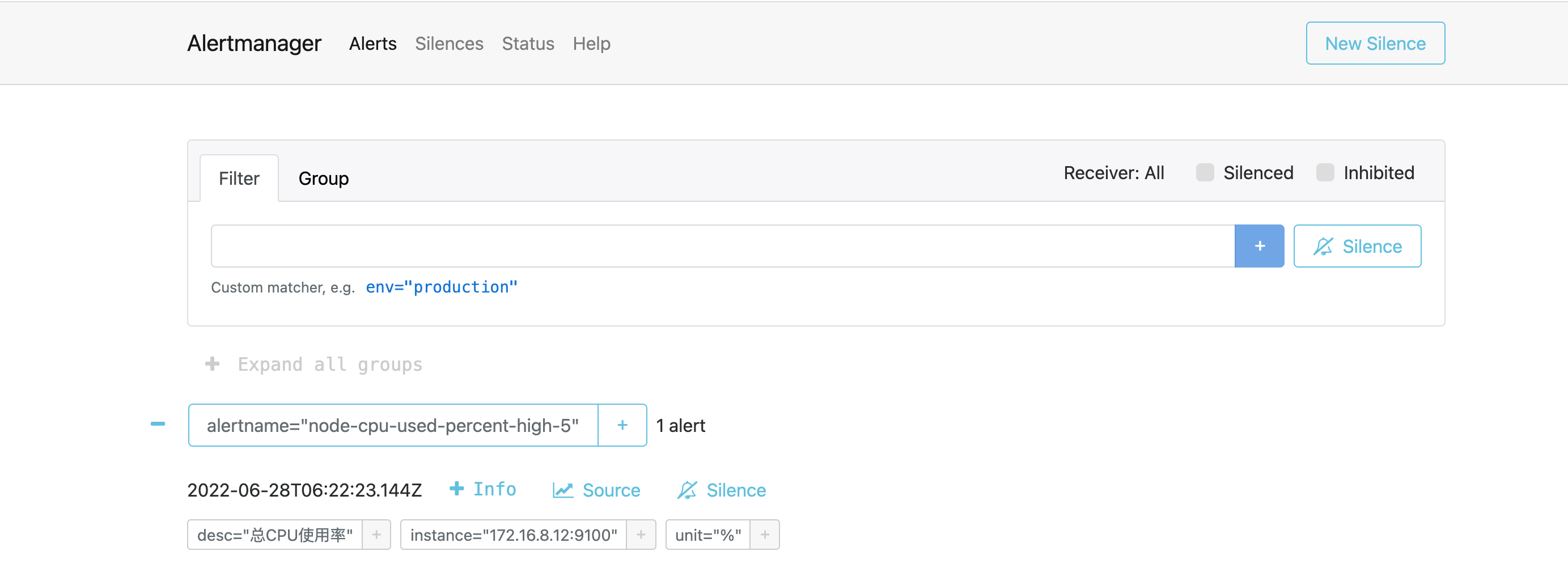This screenshot has height=568, width=1568.
Task: Click the New Silence button
Action: pyautogui.click(x=1375, y=43)
